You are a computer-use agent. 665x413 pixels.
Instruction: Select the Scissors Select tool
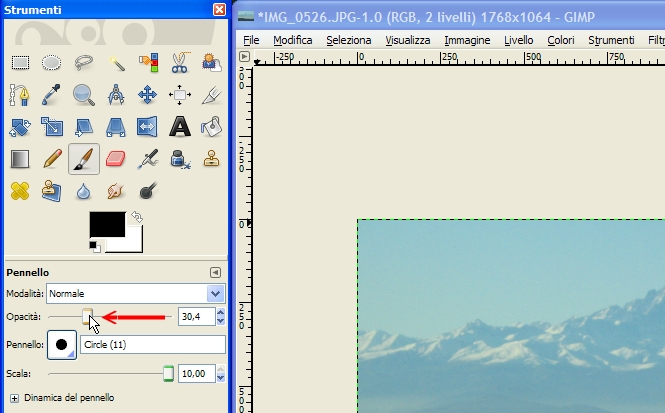click(x=180, y=63)
